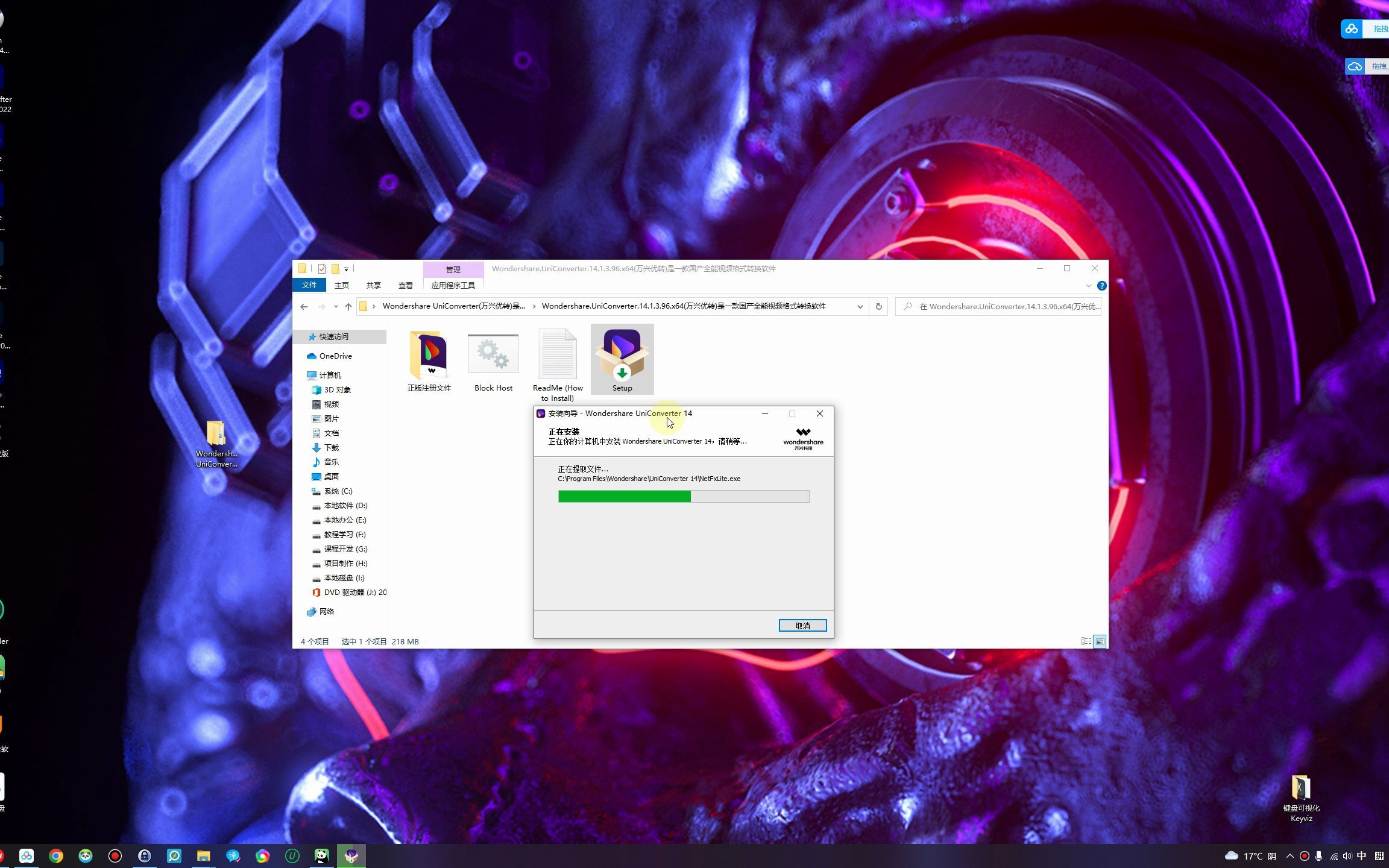Open the 查看 ribbon tab
The width and height of the screenshot is (1389, 868).
[406, 285]
